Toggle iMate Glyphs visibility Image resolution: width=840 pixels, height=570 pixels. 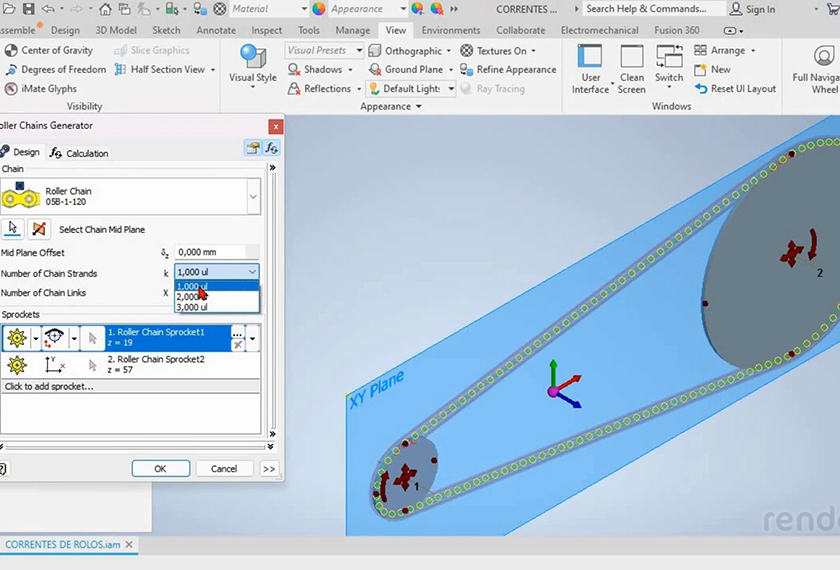[10, 89]
